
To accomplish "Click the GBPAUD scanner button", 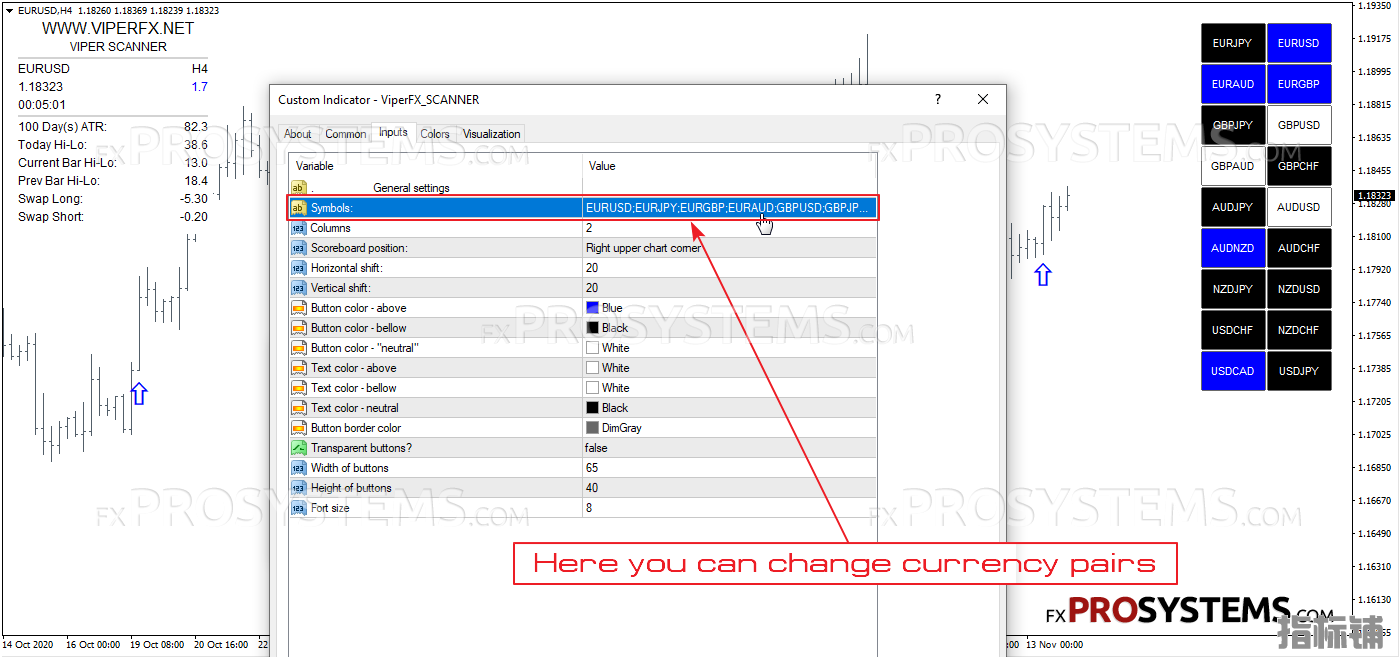I will pyautogui.click(x=1232, y=167).
